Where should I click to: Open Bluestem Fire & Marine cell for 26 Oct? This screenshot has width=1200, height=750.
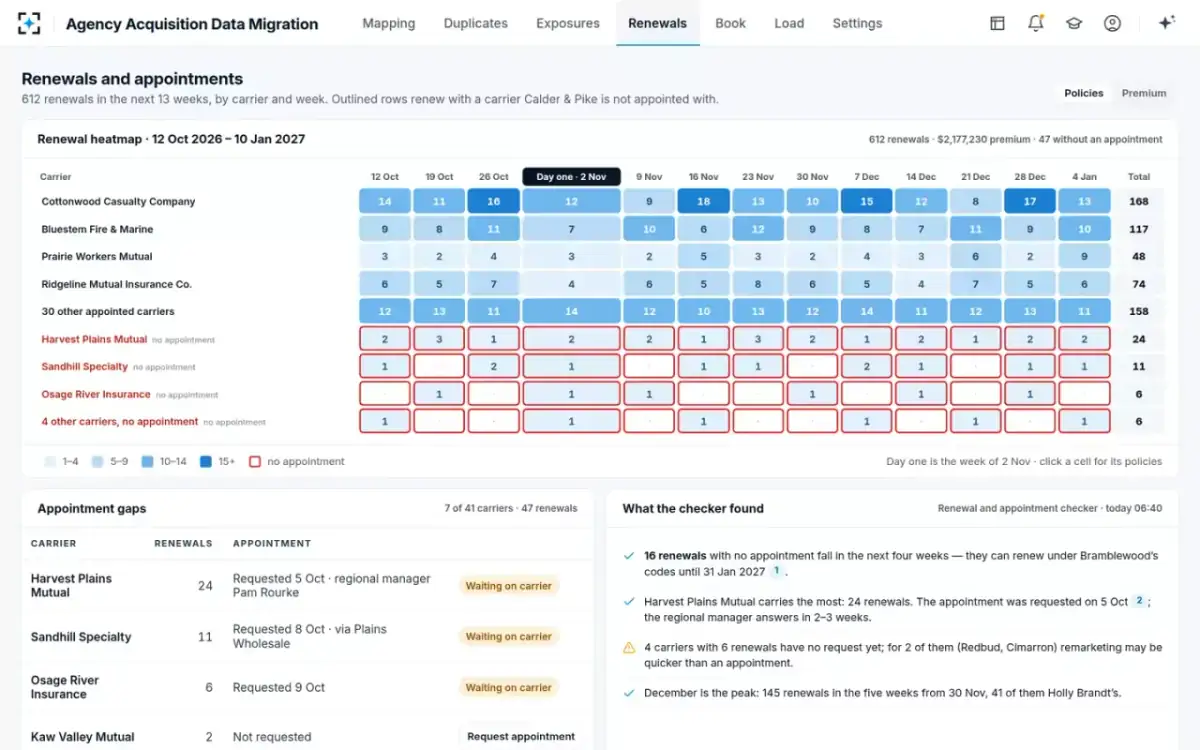click(493, 229)
